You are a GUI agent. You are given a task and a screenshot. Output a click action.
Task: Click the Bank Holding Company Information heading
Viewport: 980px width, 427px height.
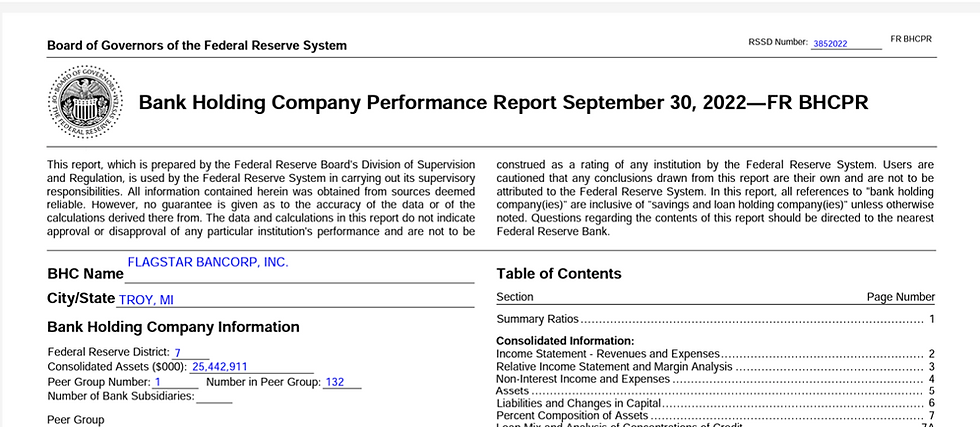[x=173, y=327]
